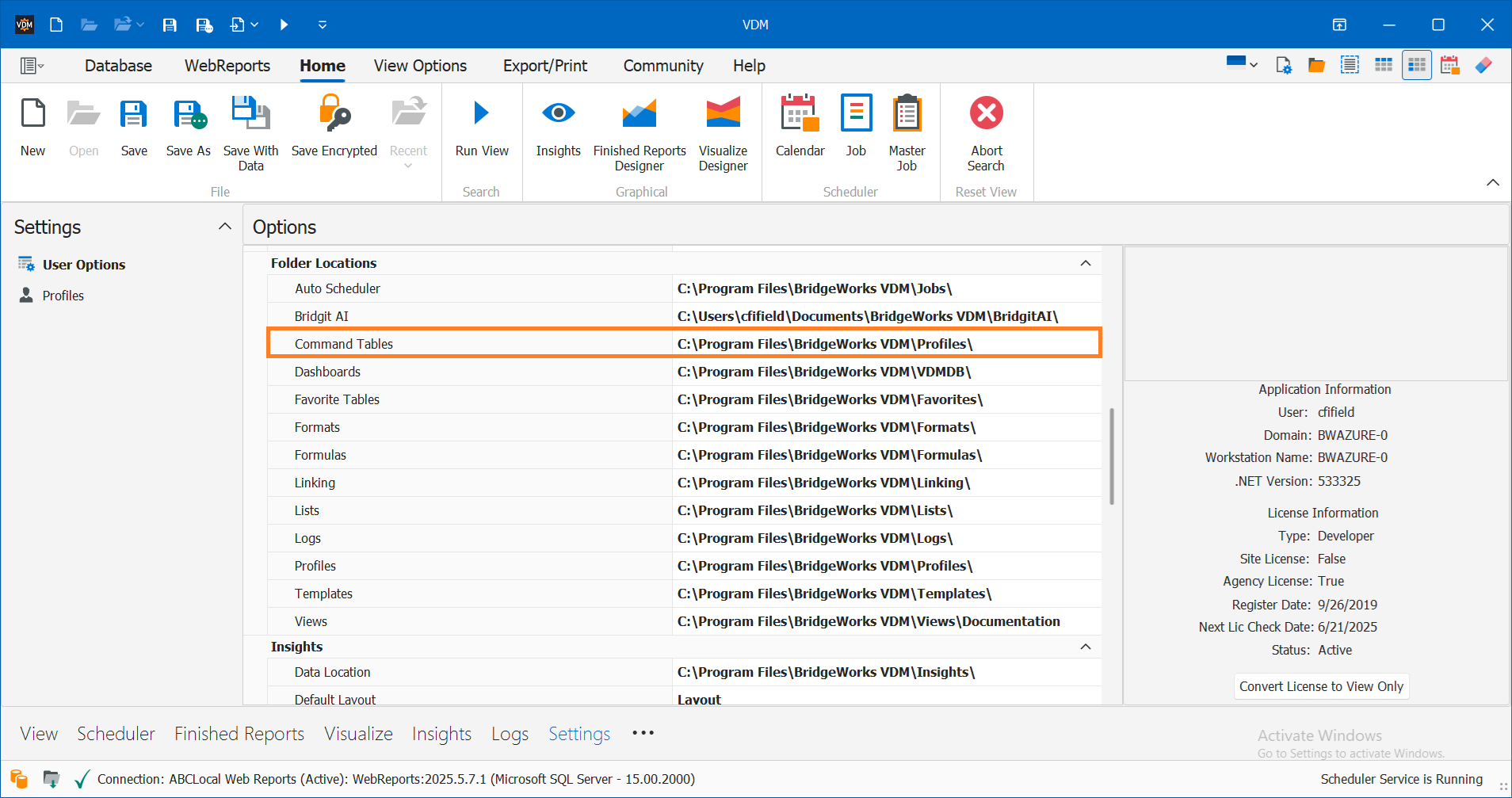Click quick-access save-as icon in title bar
Image resolution: width=1512 pixels, height=798 pixels.
[x=204, y=25]
